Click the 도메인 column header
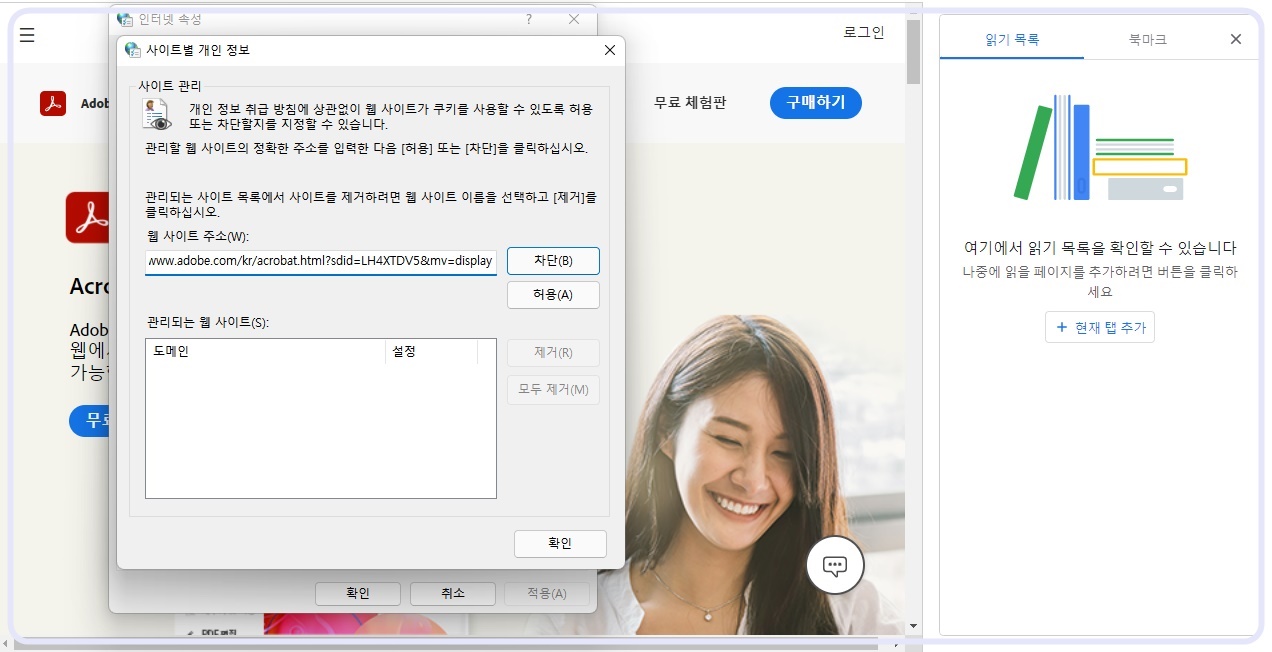Viewport: 1272px width, 652px height. (265, 352)
